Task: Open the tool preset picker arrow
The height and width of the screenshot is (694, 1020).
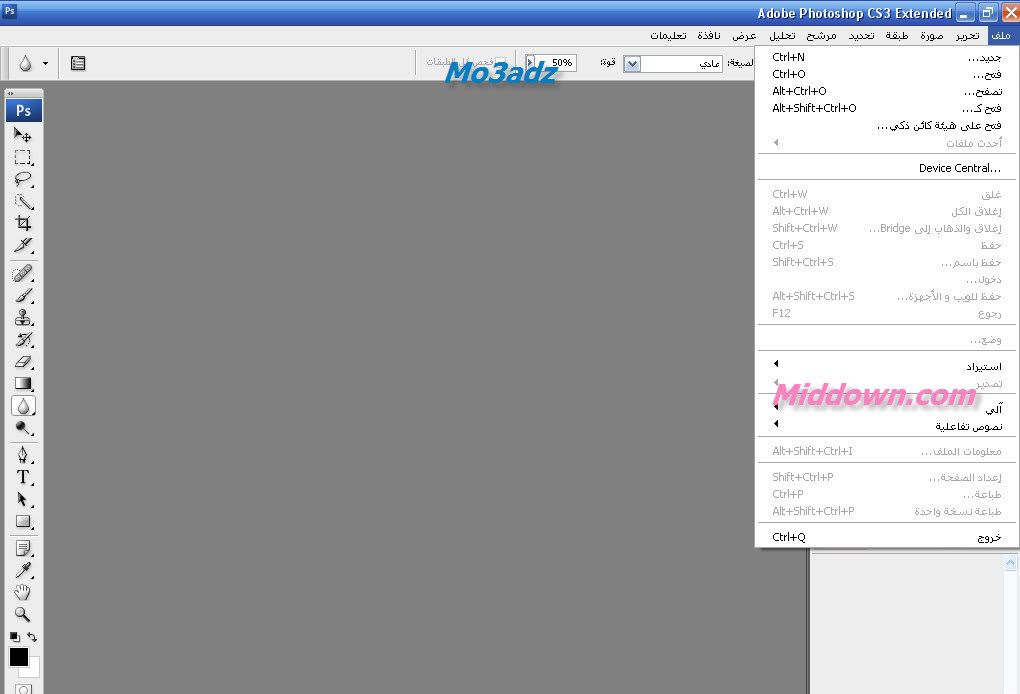Action: point(45,63)
